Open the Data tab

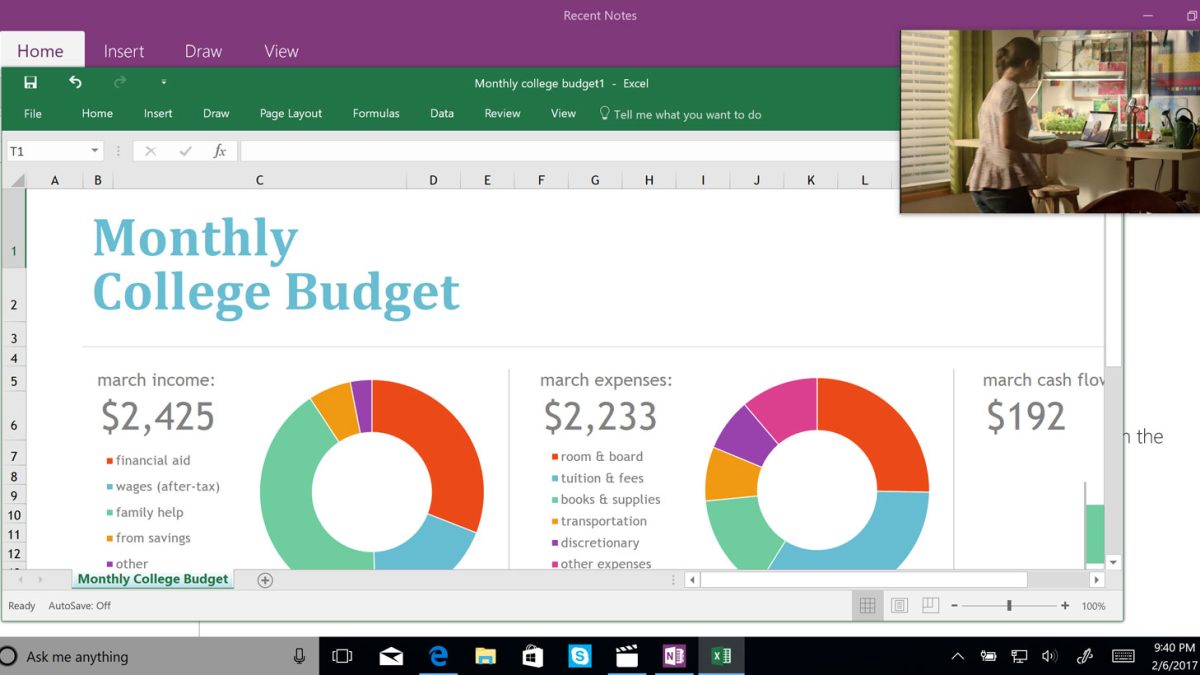442,114
